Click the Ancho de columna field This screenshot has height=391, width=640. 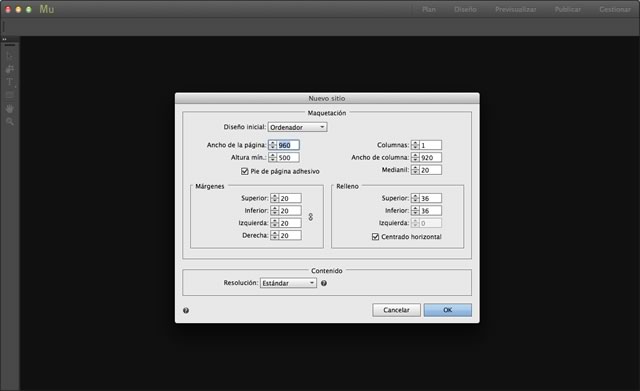coord(431,158)
